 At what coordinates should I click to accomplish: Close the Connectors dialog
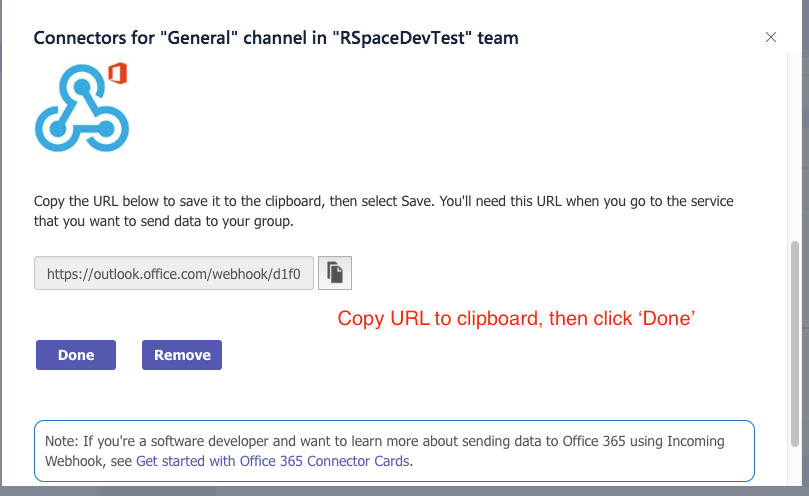tap(771, 37)
